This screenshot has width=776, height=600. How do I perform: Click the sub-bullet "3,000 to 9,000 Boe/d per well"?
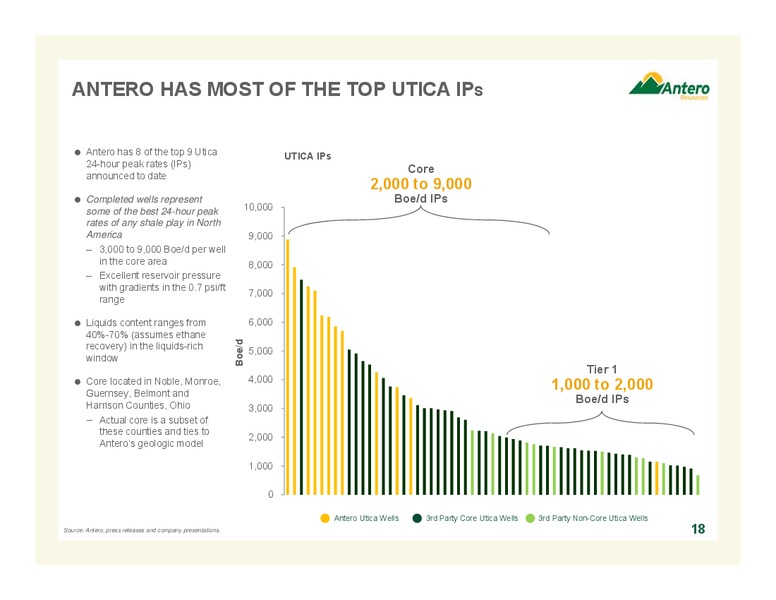(x=162, y=250)
